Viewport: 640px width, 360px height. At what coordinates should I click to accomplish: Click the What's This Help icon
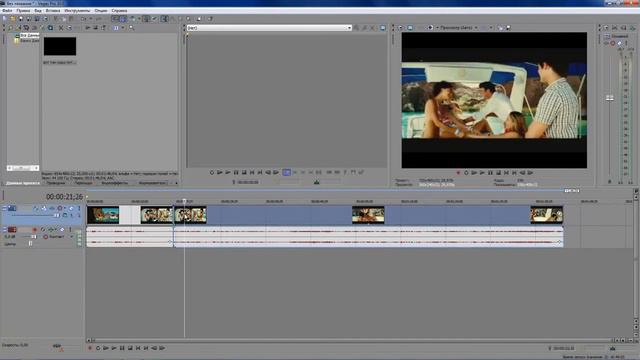point(211,19)
